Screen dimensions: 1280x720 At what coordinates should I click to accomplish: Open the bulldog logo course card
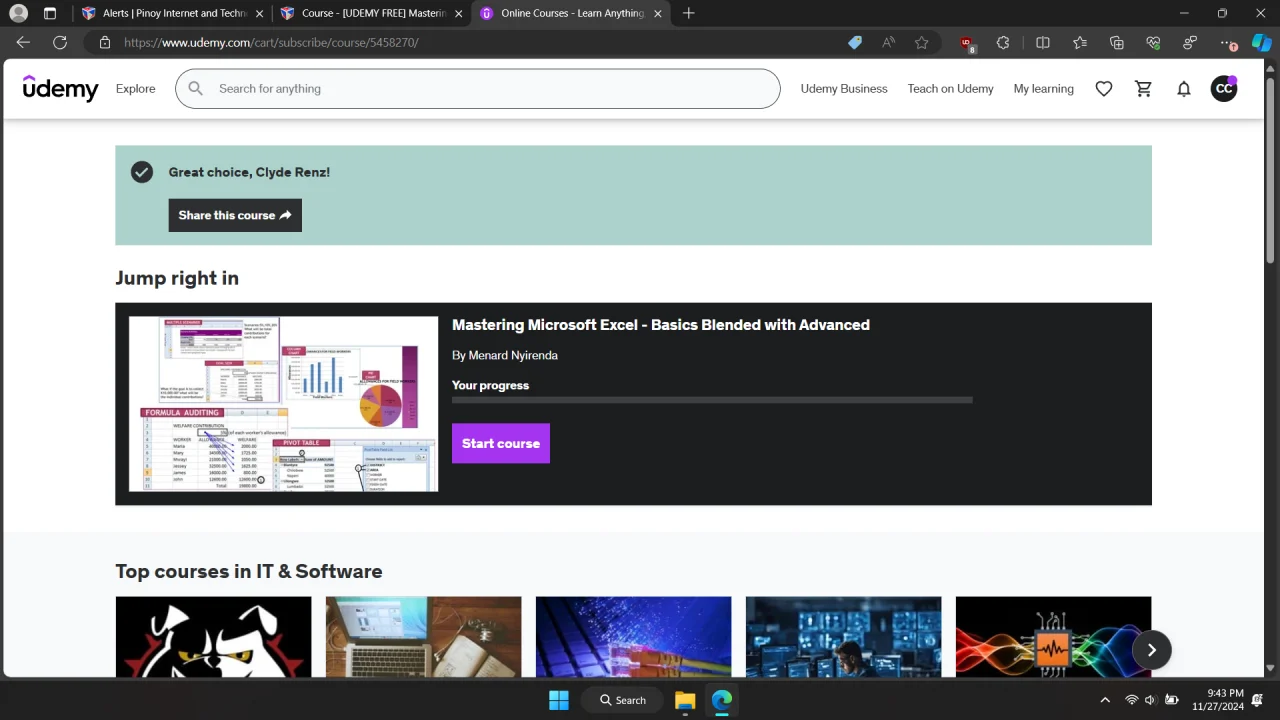213,637
